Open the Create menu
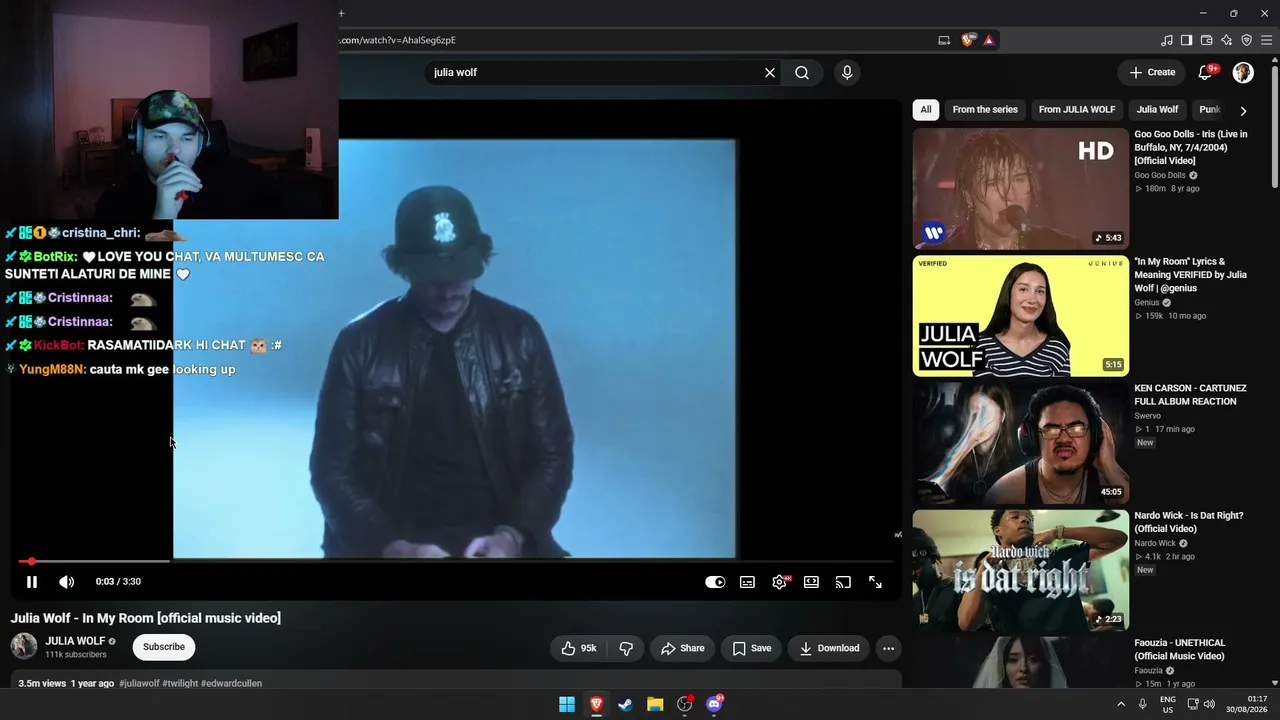This screenshot has height=720, width=1280. (x=1152, y=72)
